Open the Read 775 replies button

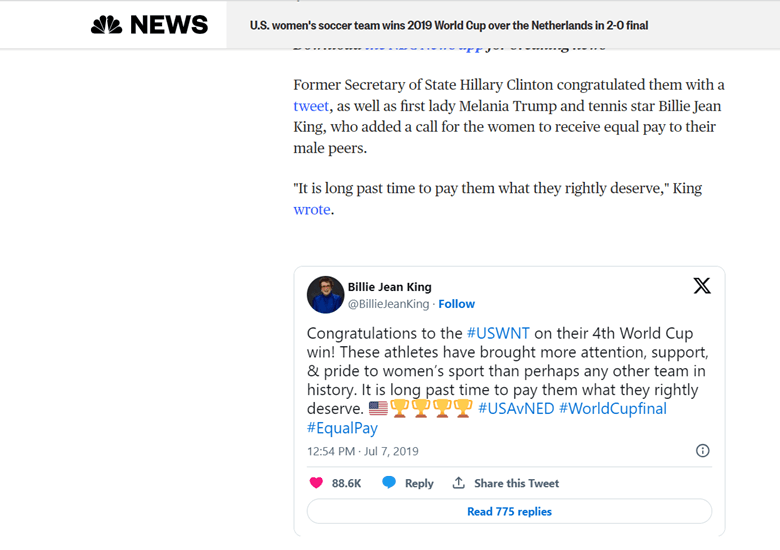pyautogui.click(x=509, y=512)
